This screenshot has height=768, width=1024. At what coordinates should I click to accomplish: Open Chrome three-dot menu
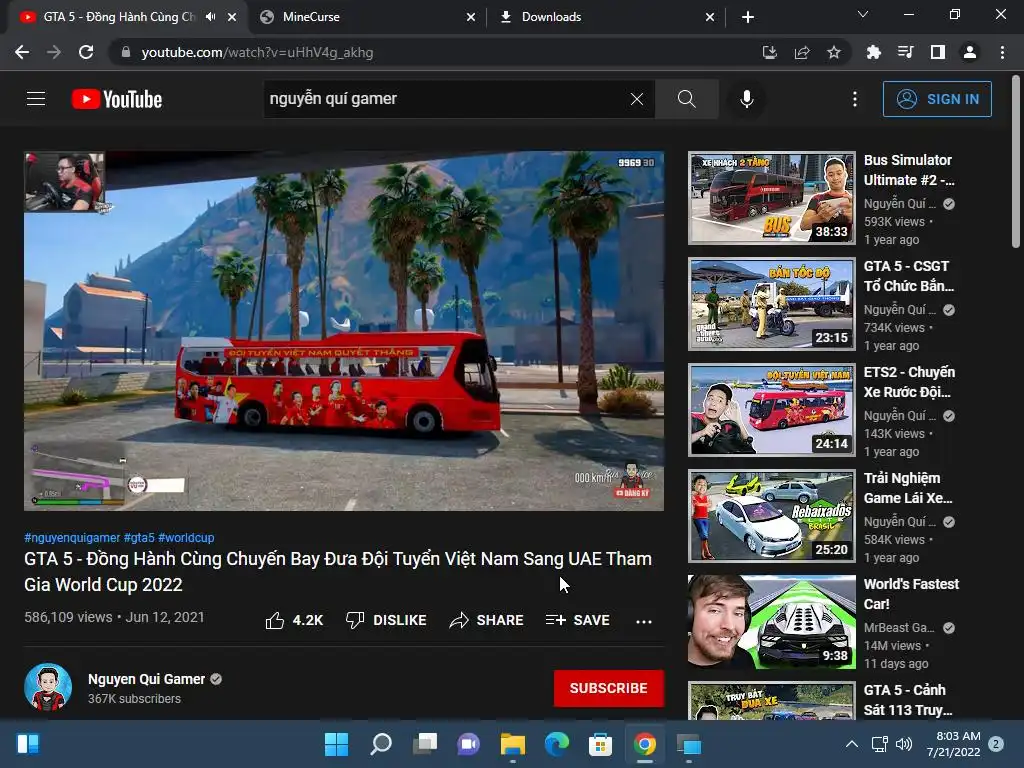coord(1002,52)
